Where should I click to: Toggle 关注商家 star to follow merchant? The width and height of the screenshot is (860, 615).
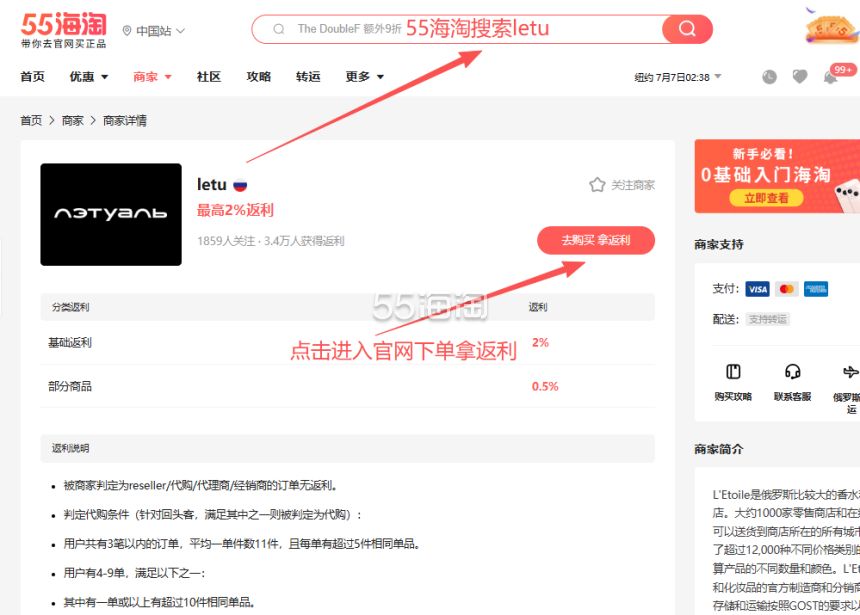[x=597, y=185]
